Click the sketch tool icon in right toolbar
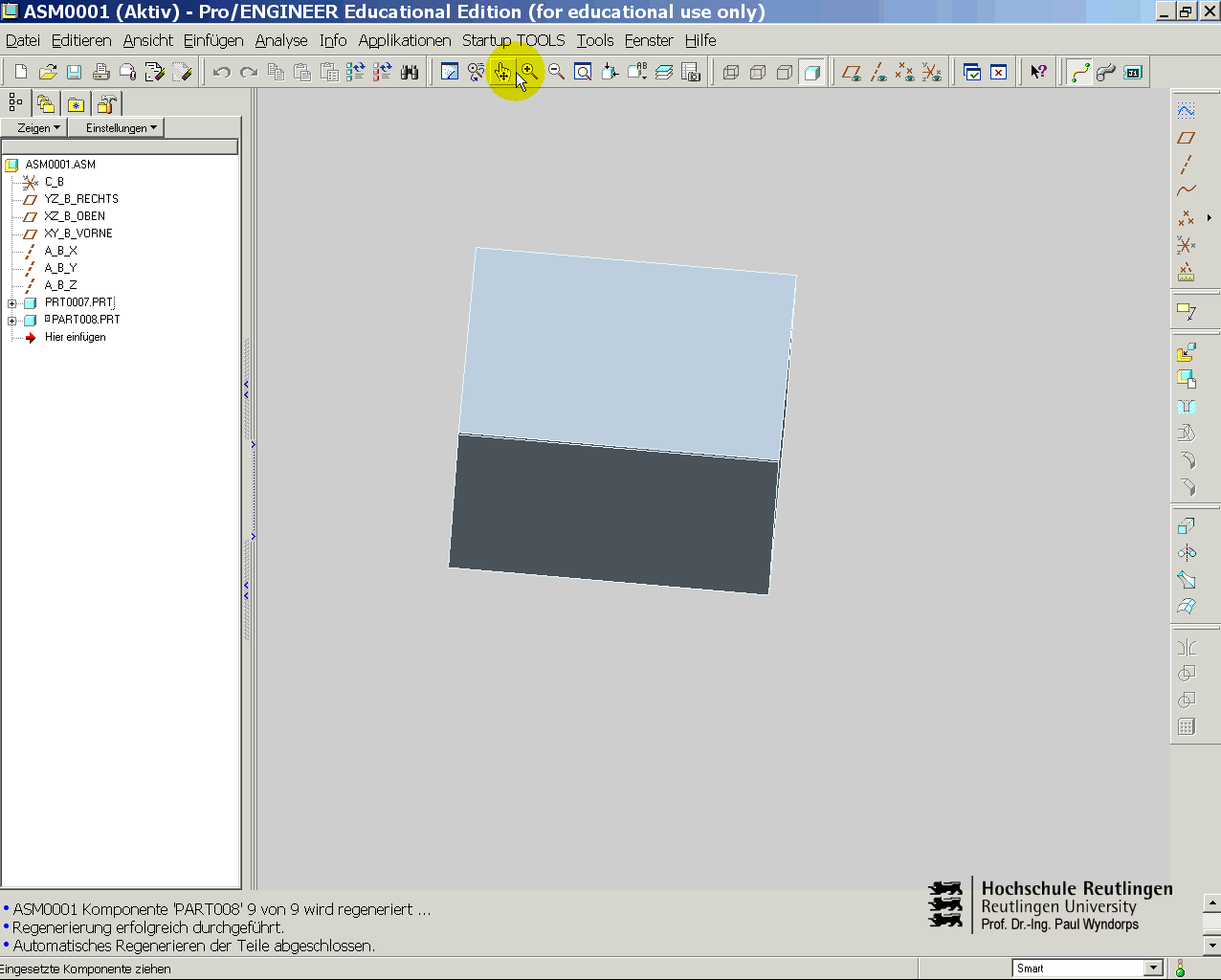Viewport: 1221px width, 980px height. pyautogui.click(x=1187, y=111)
